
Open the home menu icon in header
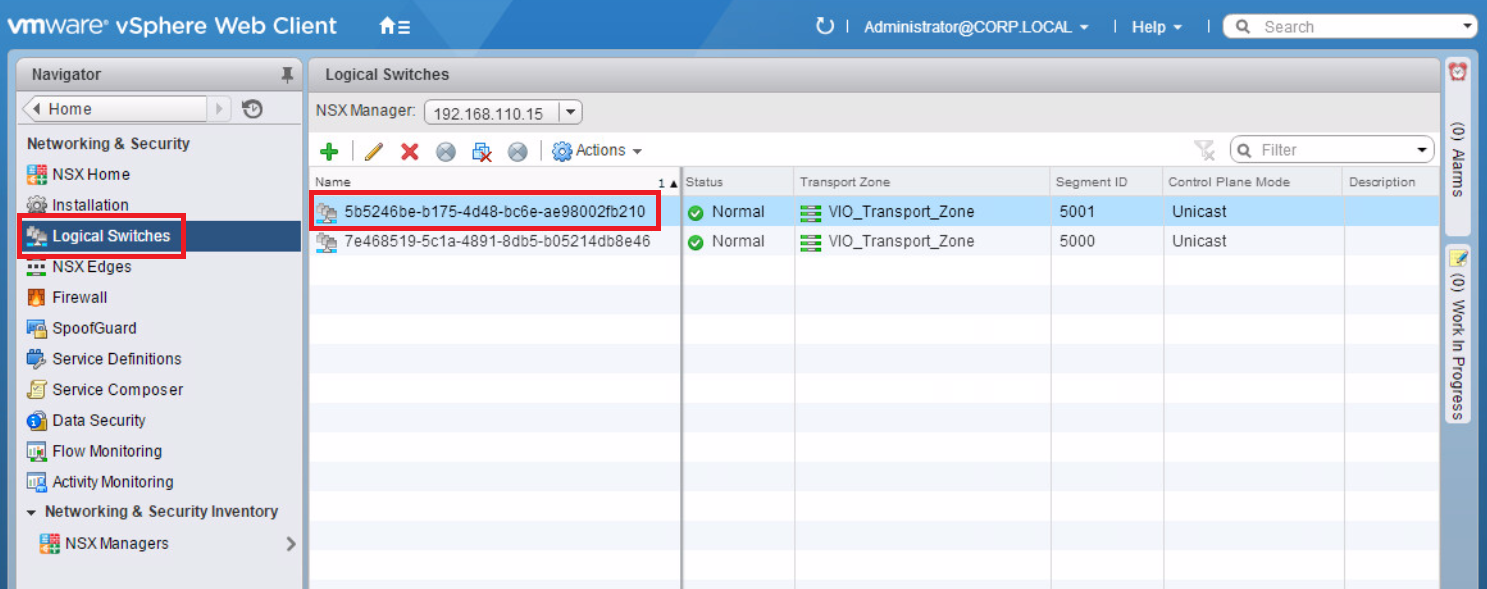tap(395, 27)
